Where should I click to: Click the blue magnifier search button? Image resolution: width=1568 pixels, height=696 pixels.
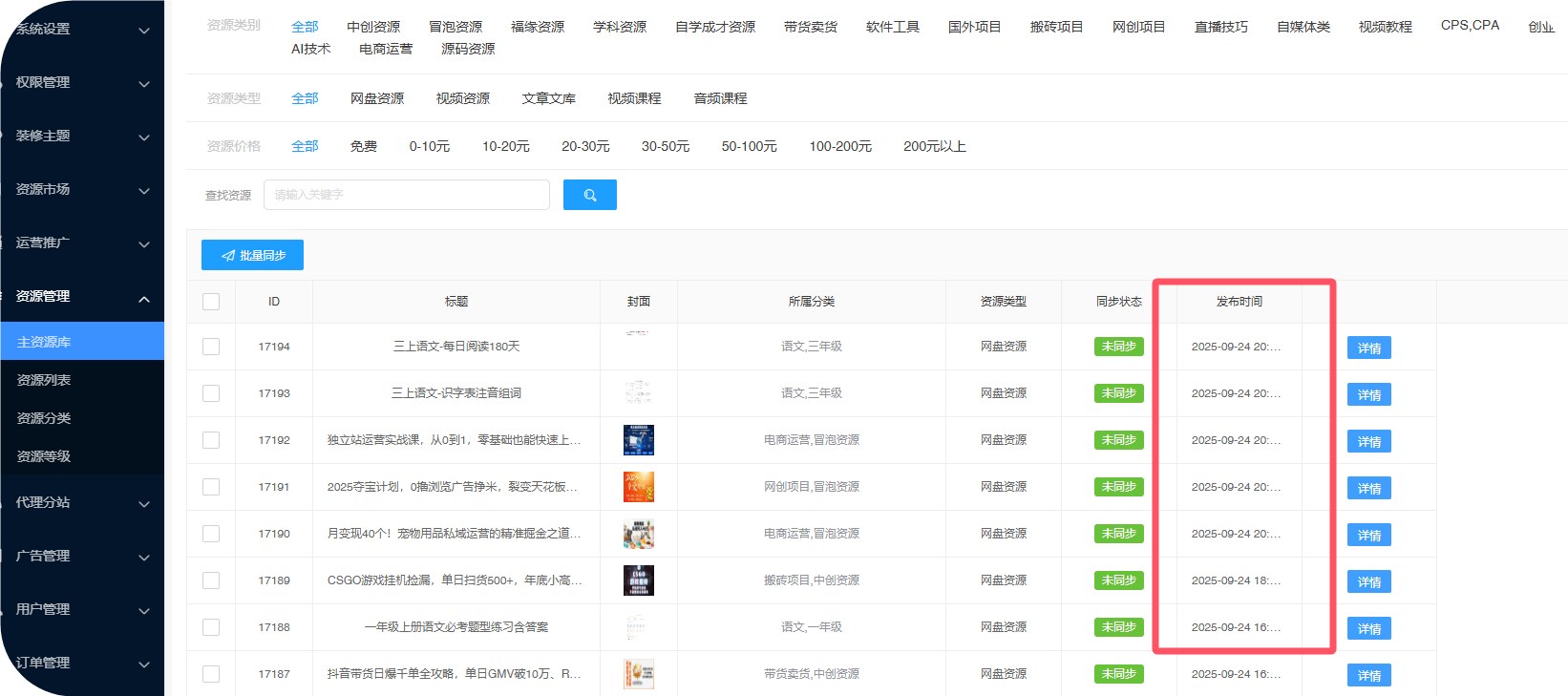click(x=589, y=195)
